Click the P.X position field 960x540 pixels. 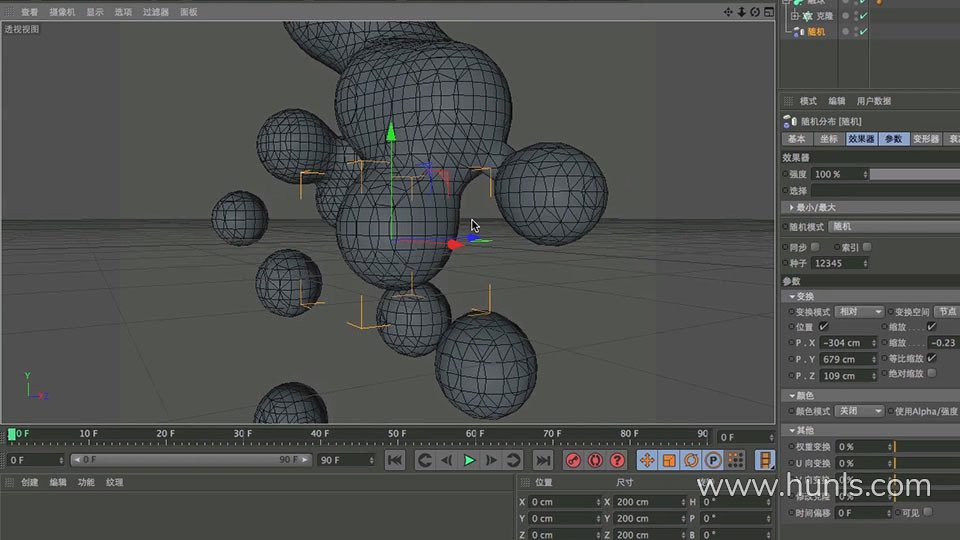pyautogui.click(x=849, y=343)
